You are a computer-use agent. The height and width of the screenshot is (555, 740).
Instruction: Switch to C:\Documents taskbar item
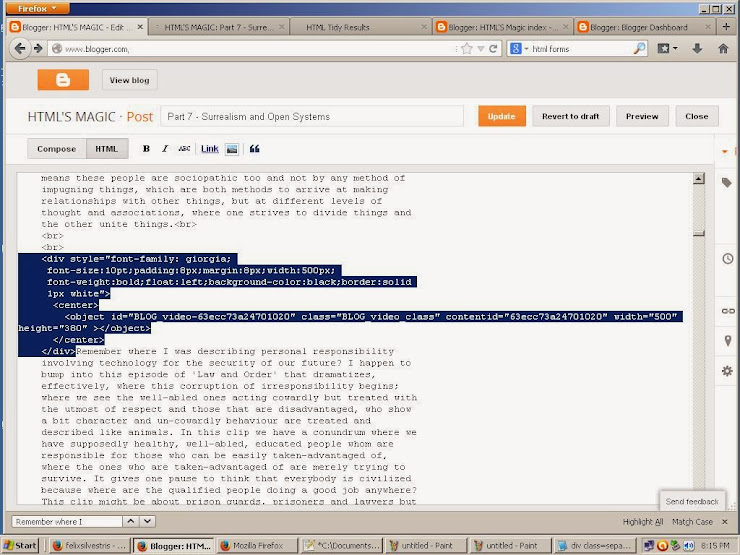(342, 546)
